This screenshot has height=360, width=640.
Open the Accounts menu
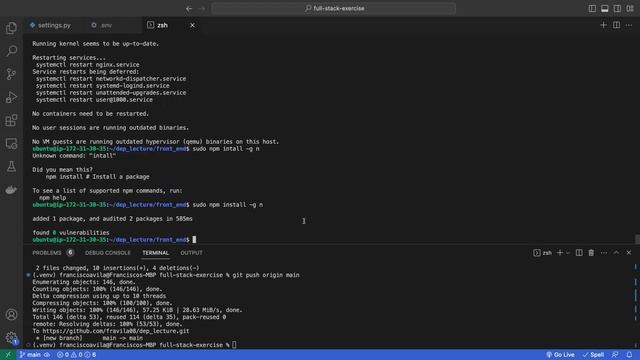click(x=11, y=315)
